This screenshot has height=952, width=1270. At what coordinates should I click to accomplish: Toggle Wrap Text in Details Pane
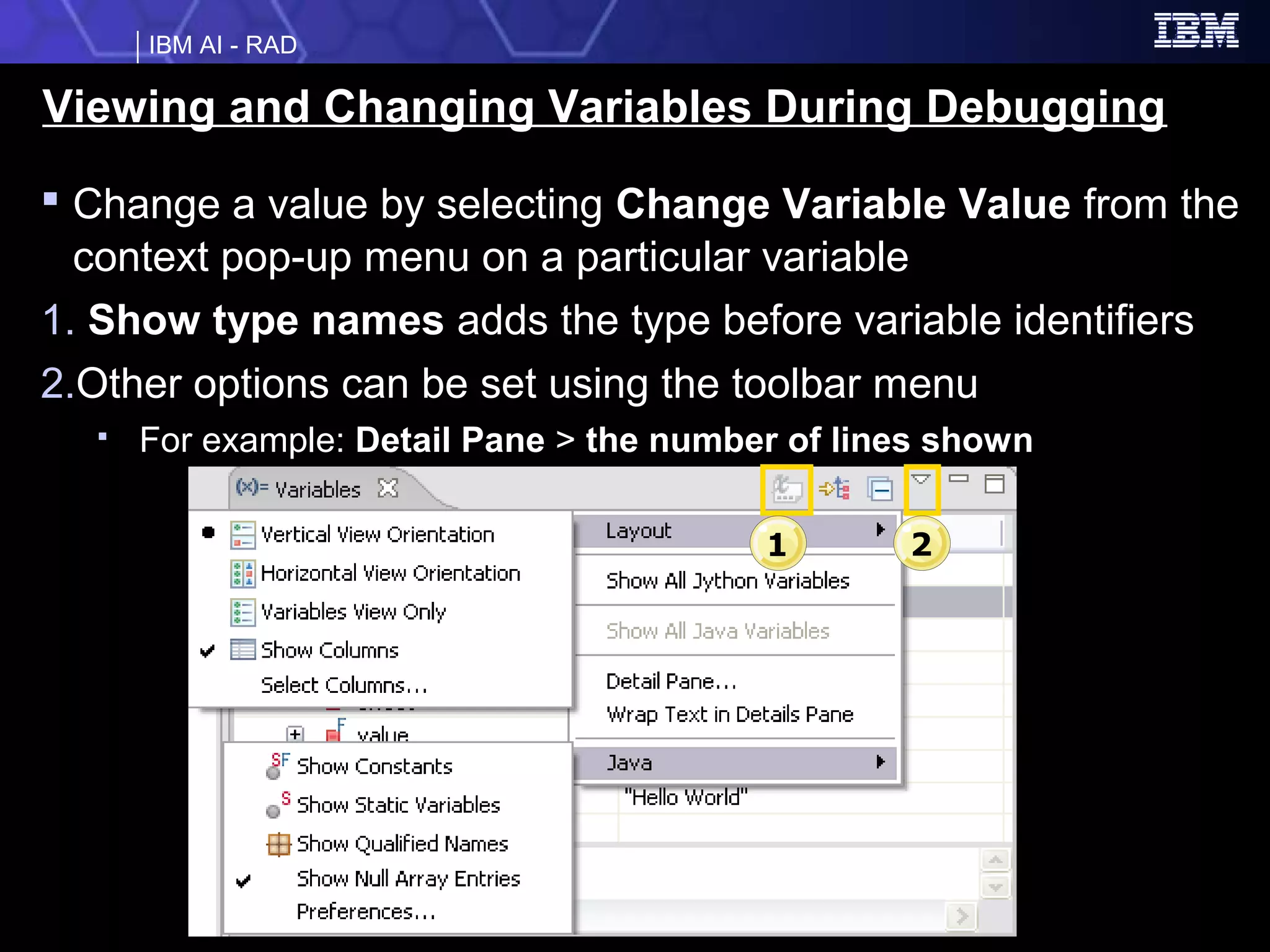coord(730,715)
